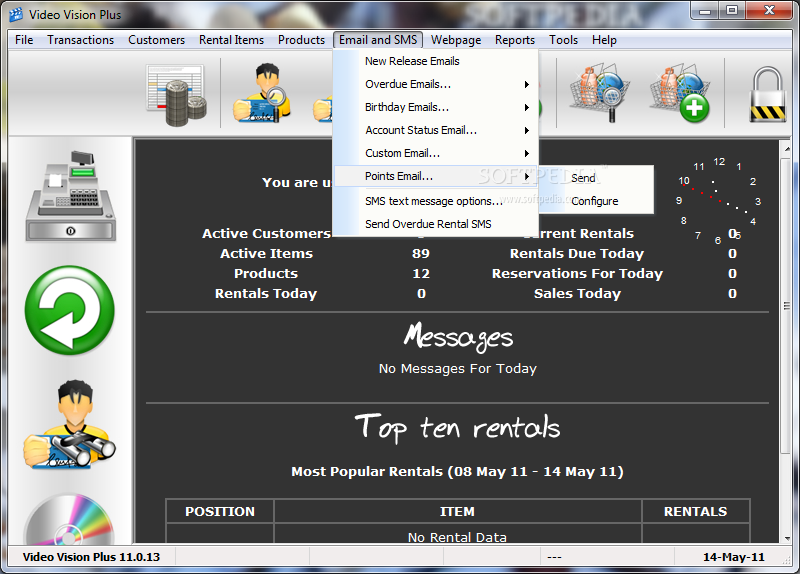The width and height of the screenshot is (800, 574).
Task: Expand Birthday Emails submenu
Action: [x=436, y=107]
